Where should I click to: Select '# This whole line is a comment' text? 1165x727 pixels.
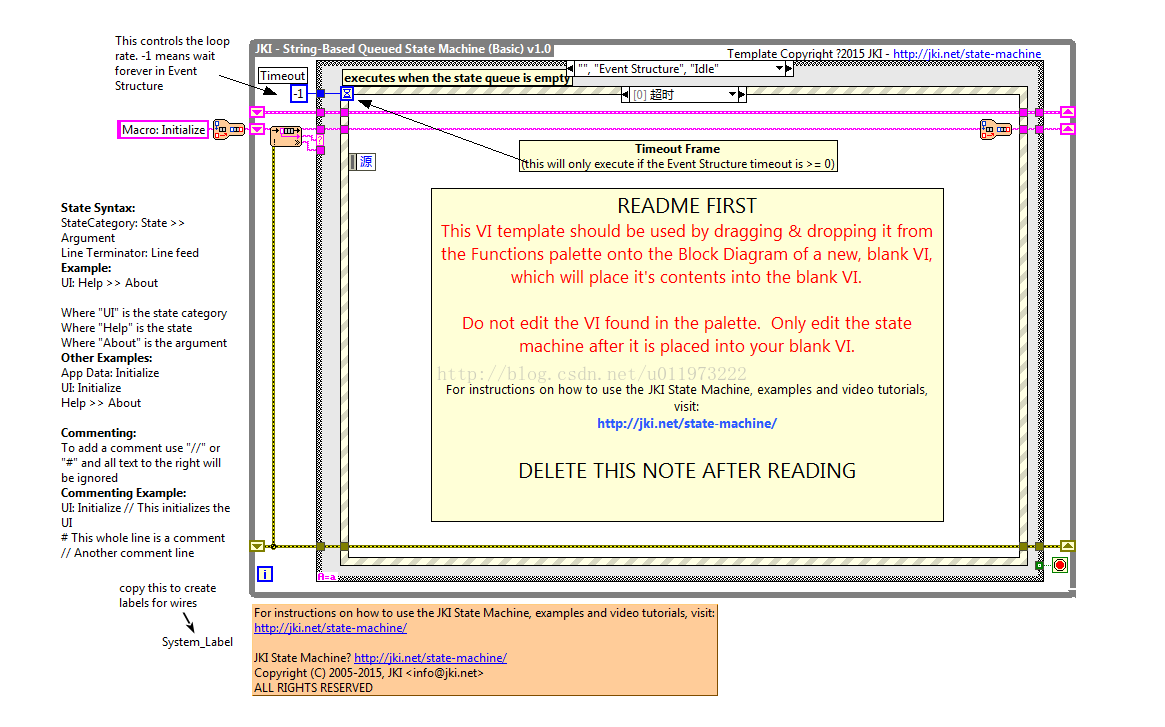pyautogui.click(x=143, y=538)
